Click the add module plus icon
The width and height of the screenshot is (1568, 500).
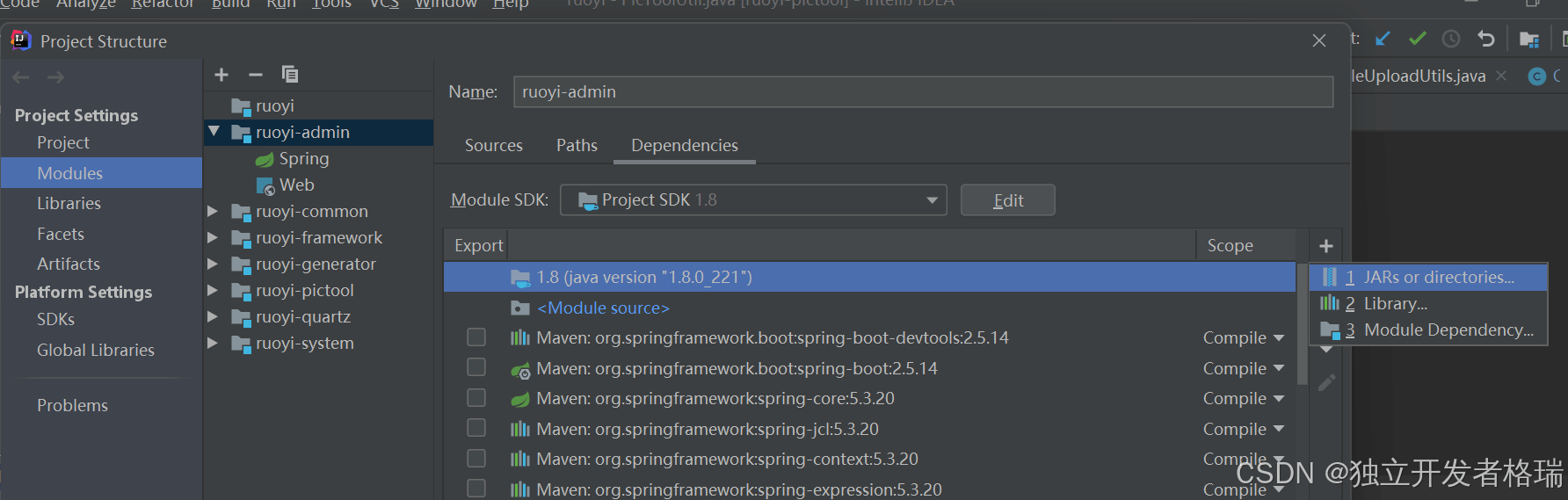(x=221, y=75)
